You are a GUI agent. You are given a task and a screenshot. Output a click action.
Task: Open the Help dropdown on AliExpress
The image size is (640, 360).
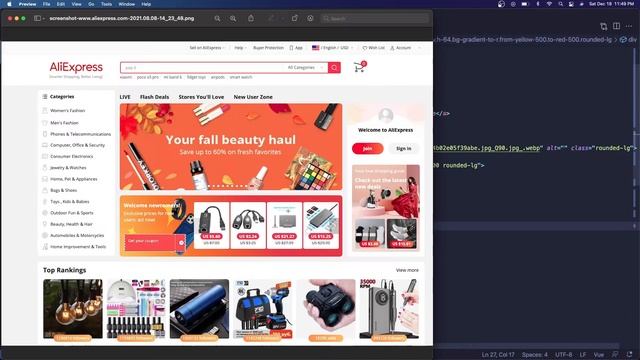click(240, 48)
